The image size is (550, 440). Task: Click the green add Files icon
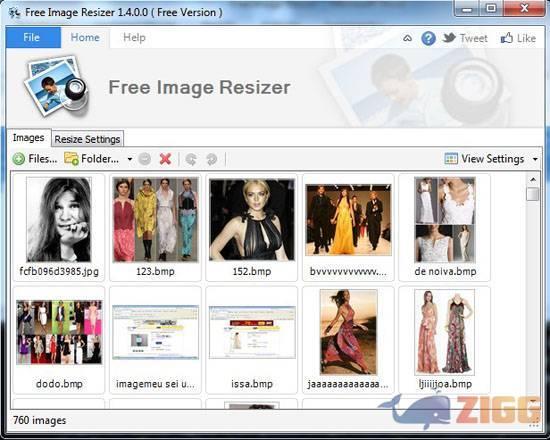pos(19,159)
